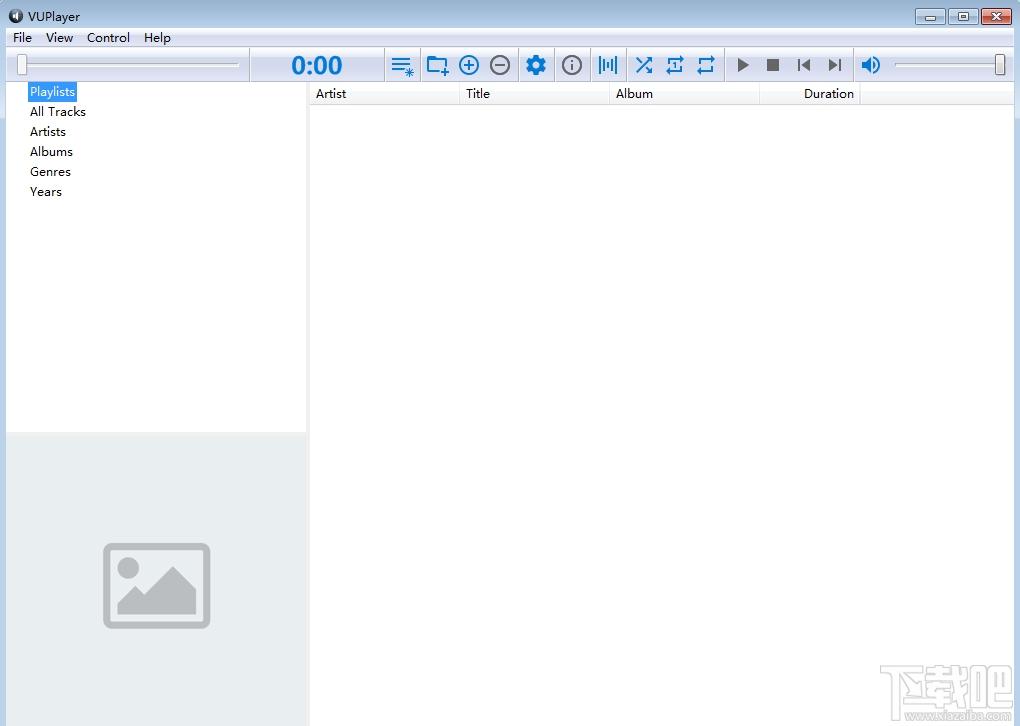
Task: Toggle repeat track mode
Action: [675, 65]
